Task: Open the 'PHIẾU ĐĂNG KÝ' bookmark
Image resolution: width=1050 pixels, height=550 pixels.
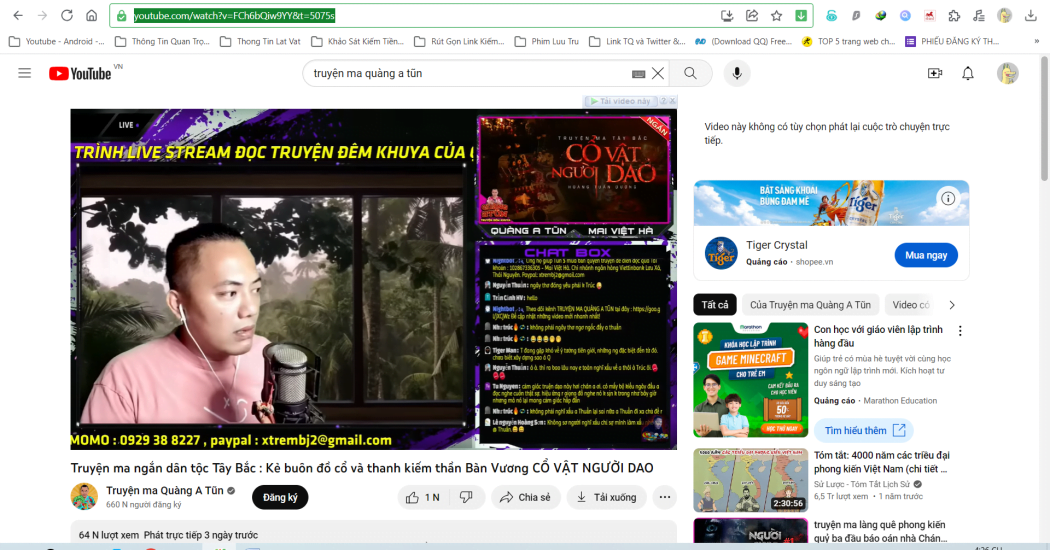Action: 952,42
